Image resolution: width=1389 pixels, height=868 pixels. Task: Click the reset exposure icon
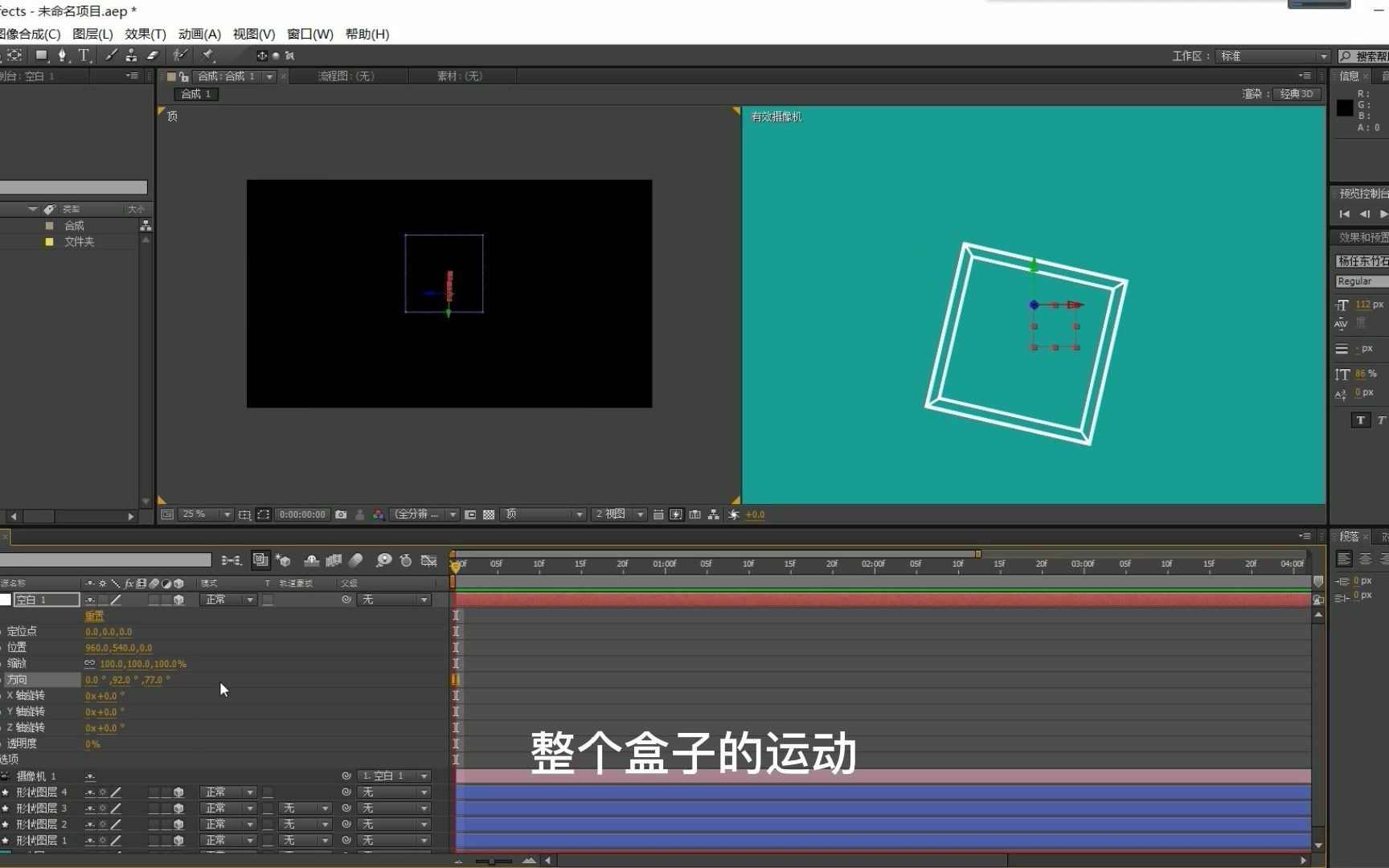click(x=733, y=514)
